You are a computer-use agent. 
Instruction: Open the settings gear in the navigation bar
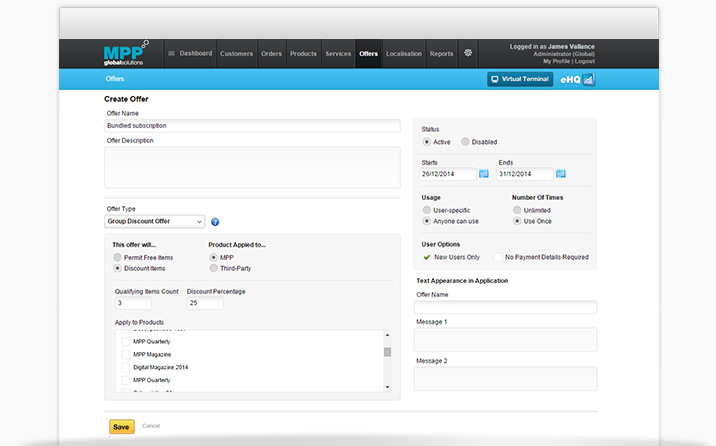(x=468, y=53)
